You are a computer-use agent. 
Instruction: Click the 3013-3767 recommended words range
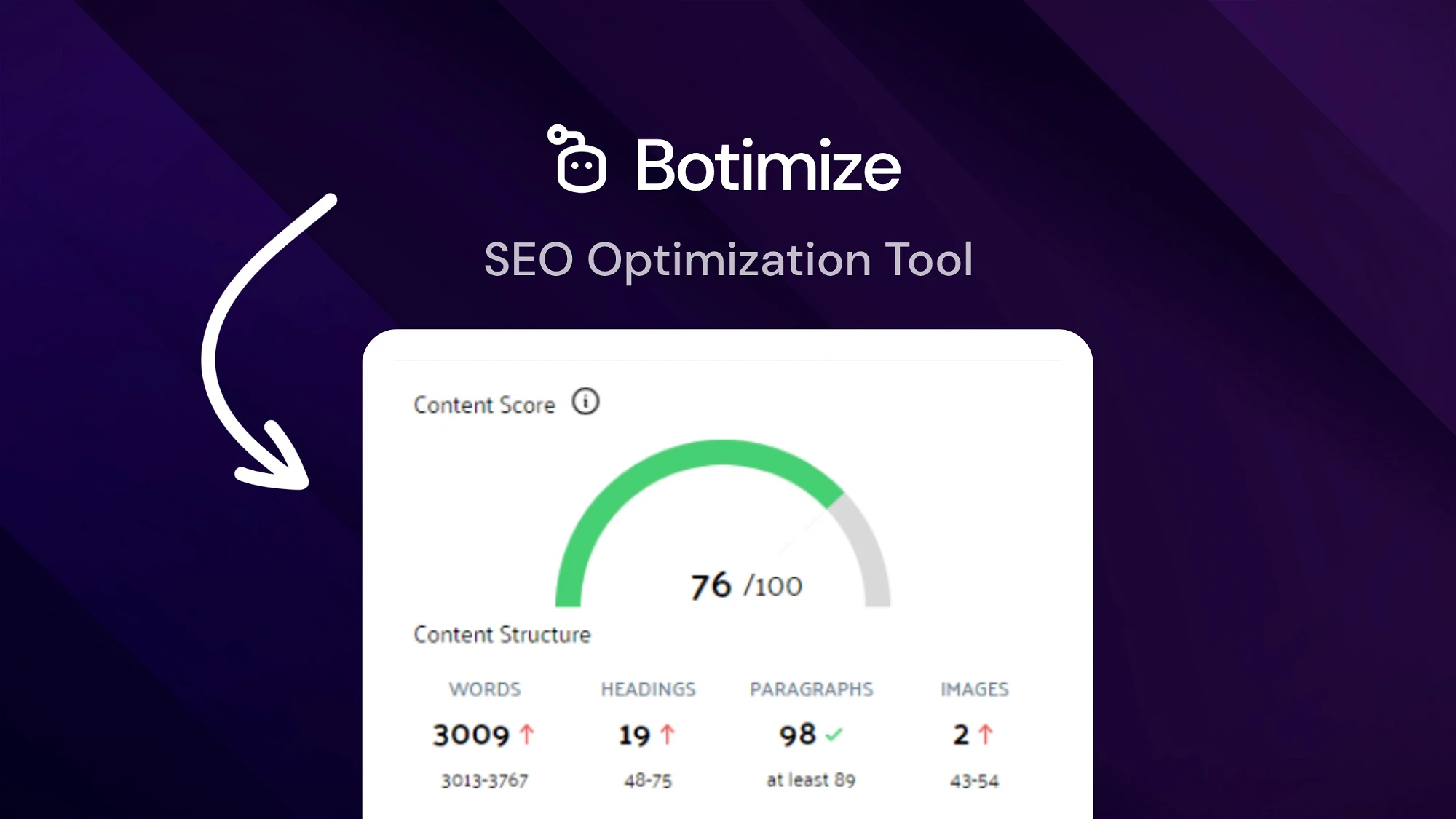[x=485, y=780]
